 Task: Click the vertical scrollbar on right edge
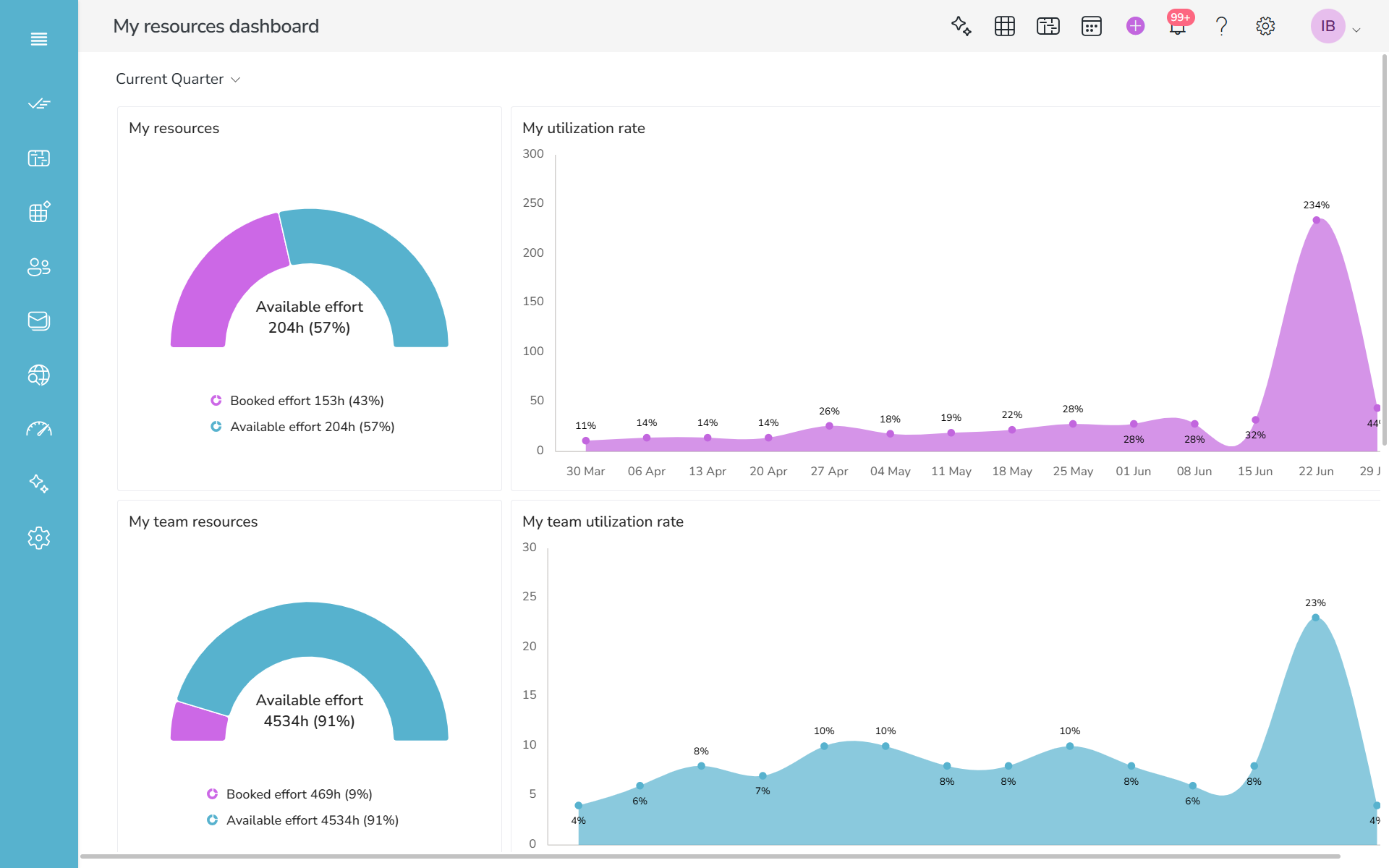[1385, 250]
